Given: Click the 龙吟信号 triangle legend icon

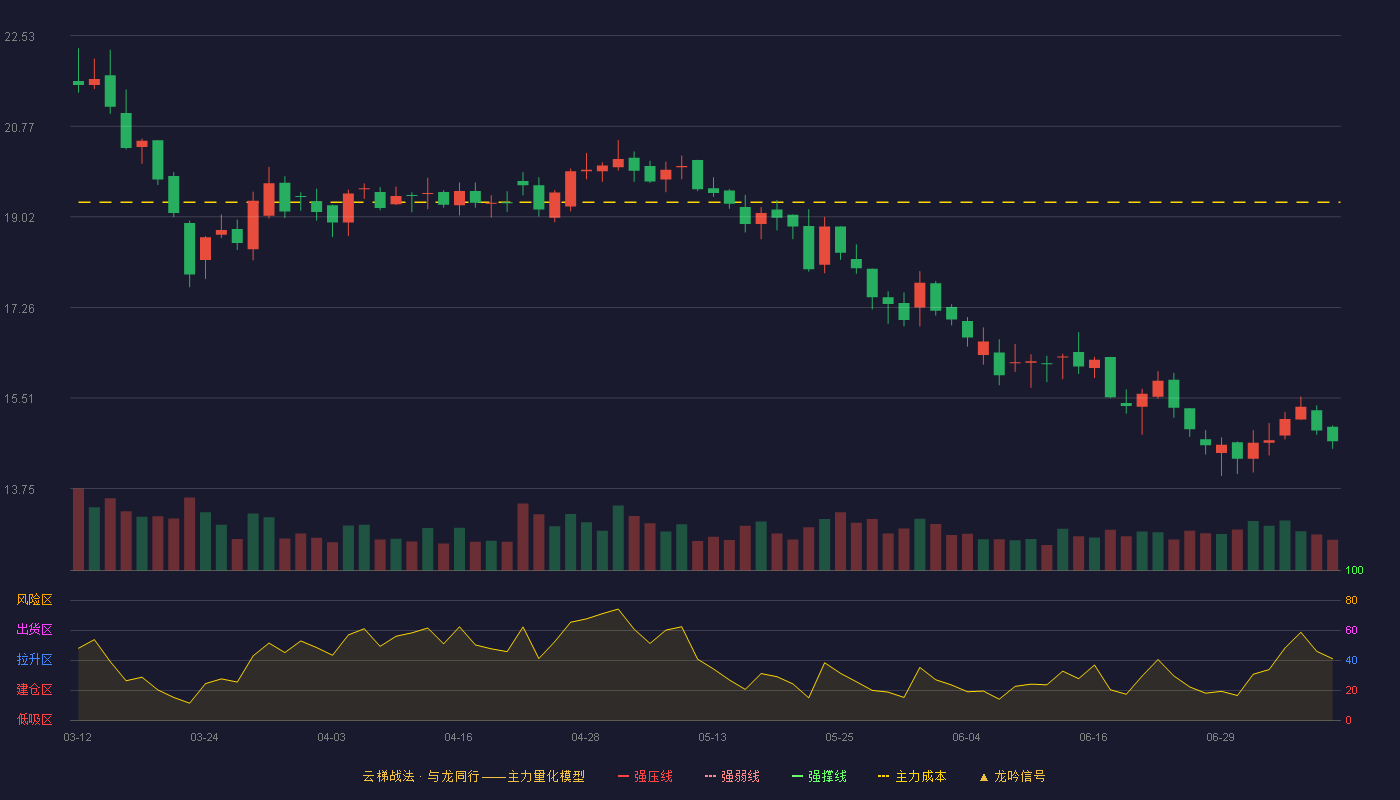Looking at the screenshot, I should 984,776.
